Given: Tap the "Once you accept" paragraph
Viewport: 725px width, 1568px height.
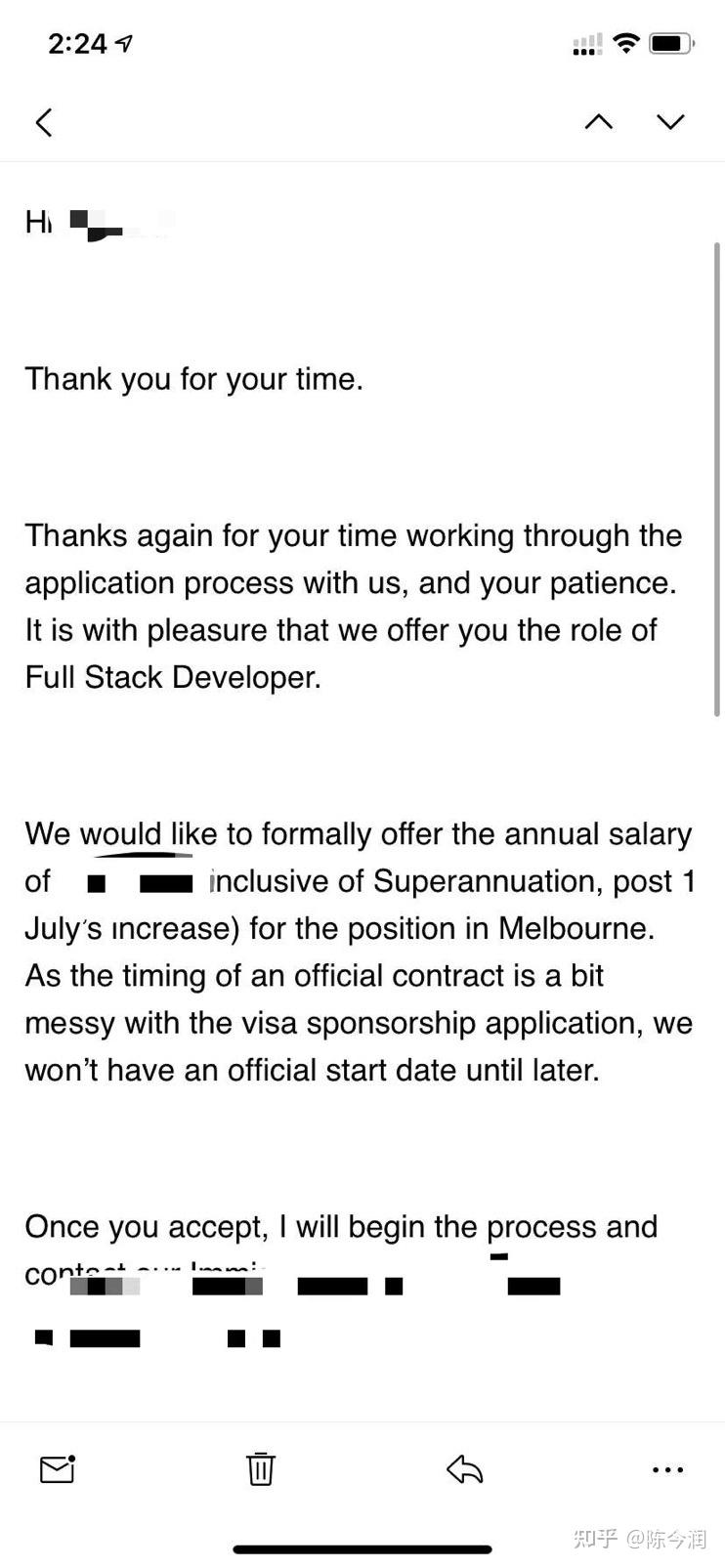Looking at the screenshot, I should point(341,1227).
